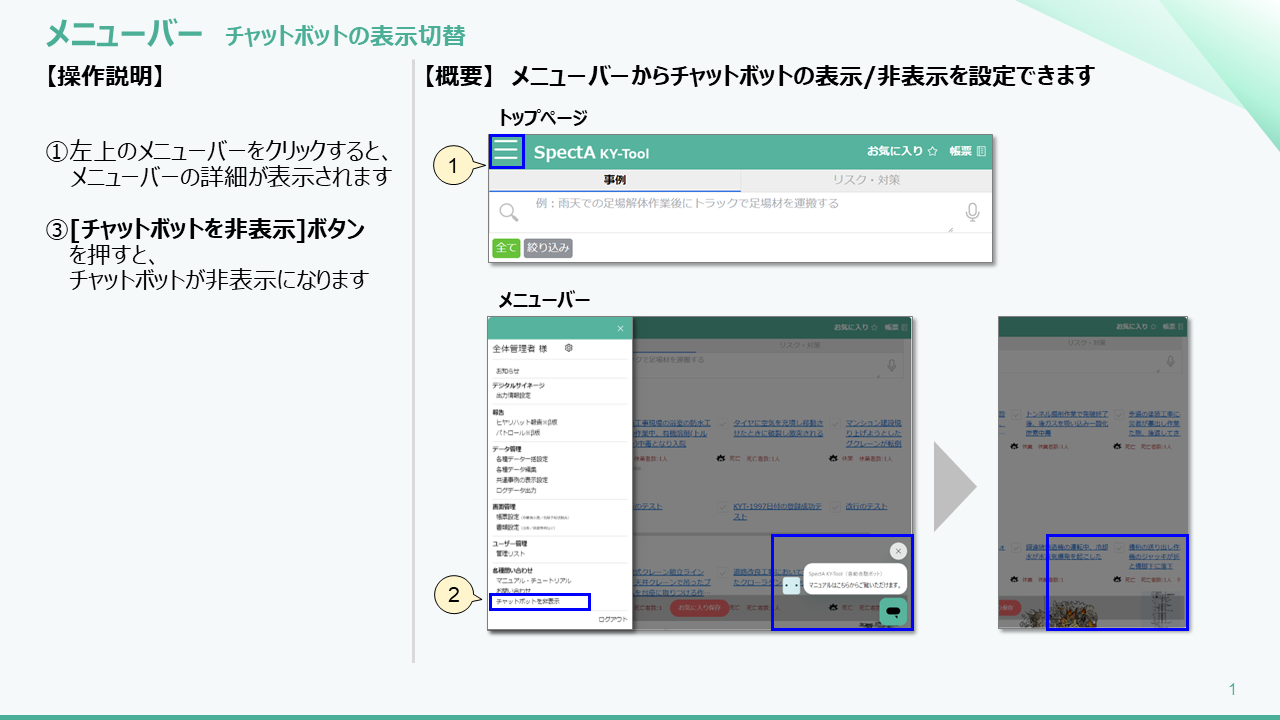
Task: Click the microphone voice input icon
Action: coord(971,213)
